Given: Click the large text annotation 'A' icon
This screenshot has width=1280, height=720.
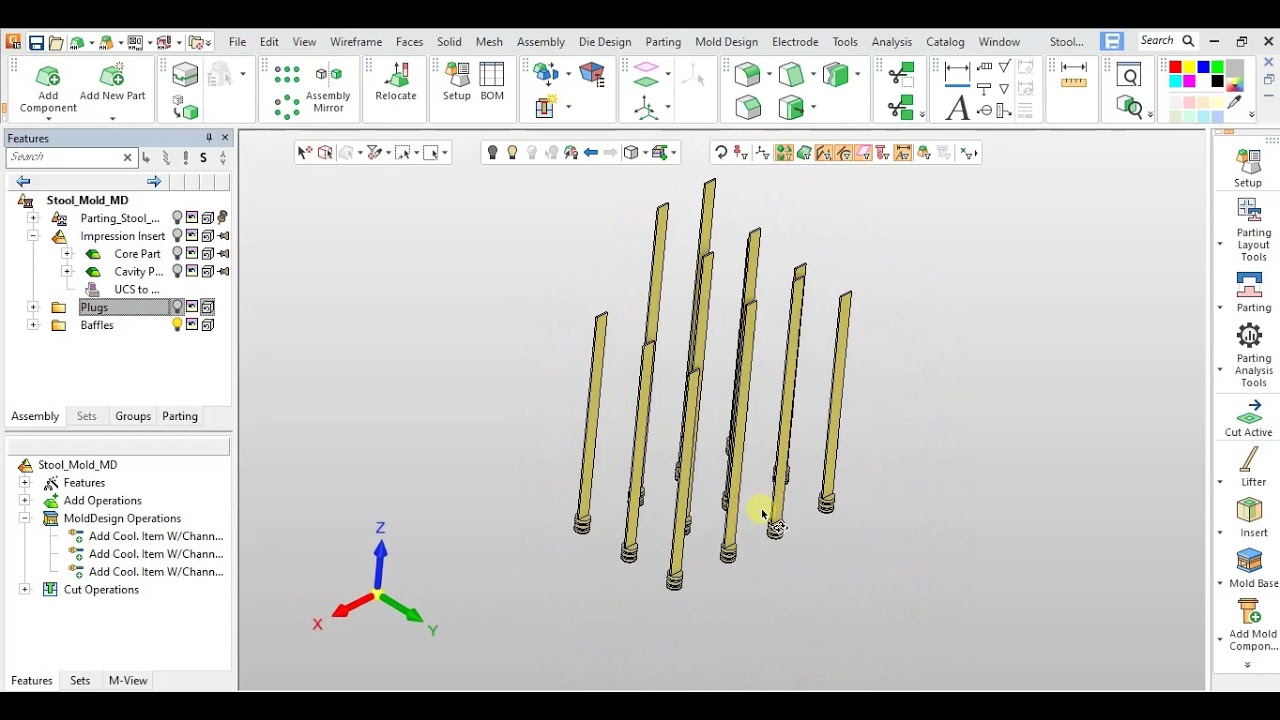Looking at the screenshot, I should (x=957, y=108).
